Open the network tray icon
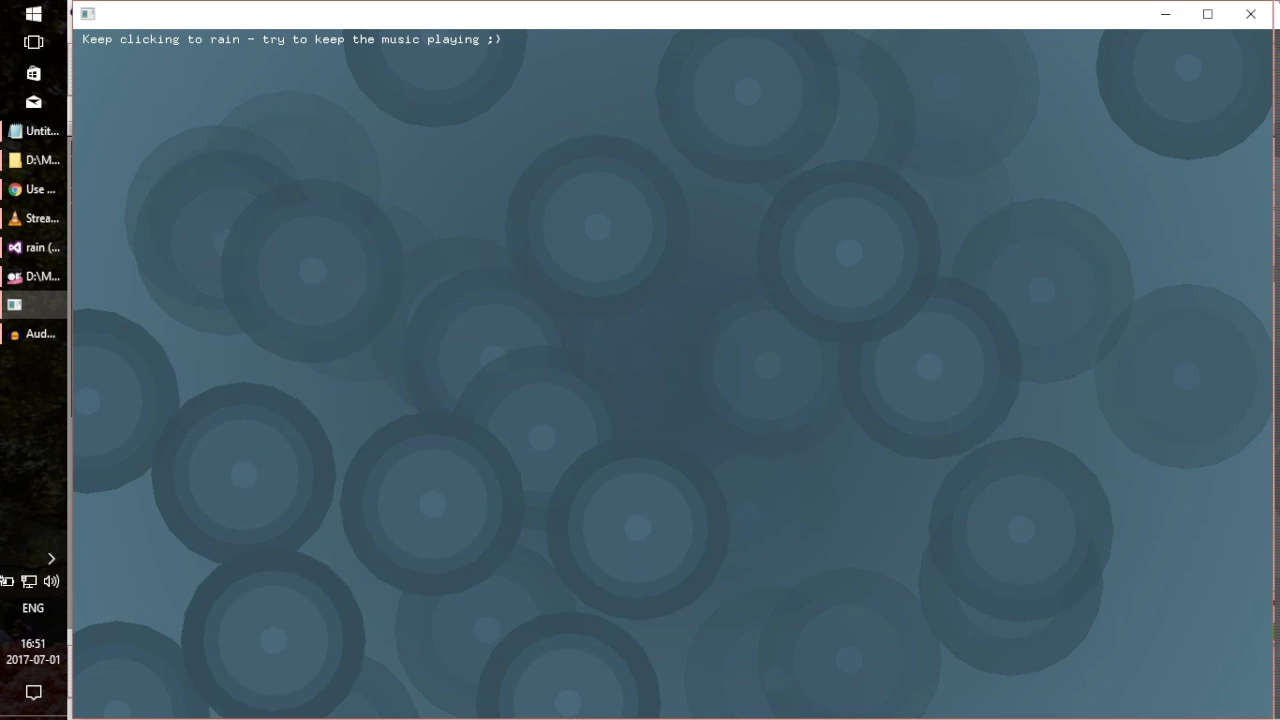 pos(29,581)
